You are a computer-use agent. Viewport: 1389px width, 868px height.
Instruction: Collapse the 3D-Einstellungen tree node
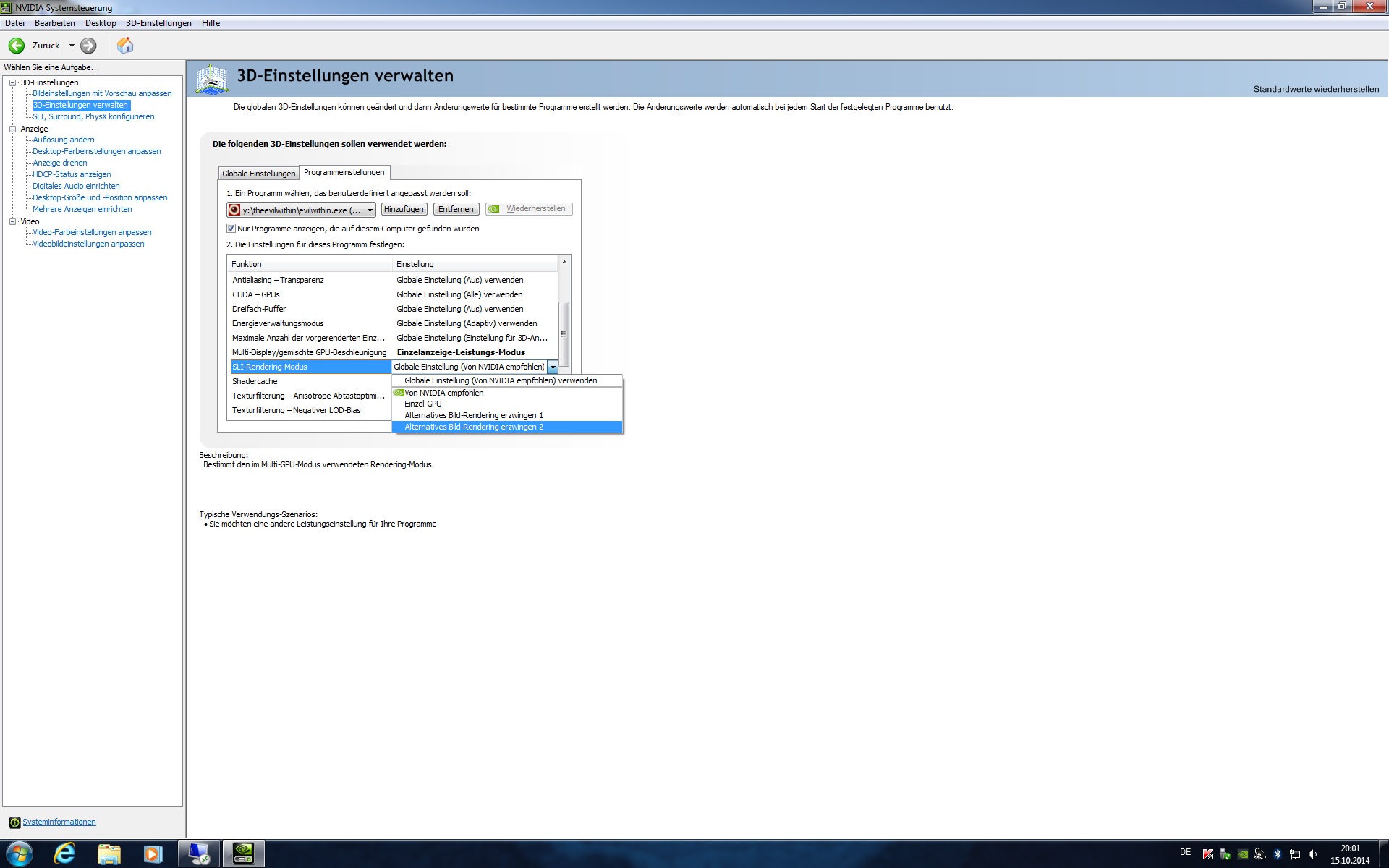pyautogui.click(x=12, y=82)
